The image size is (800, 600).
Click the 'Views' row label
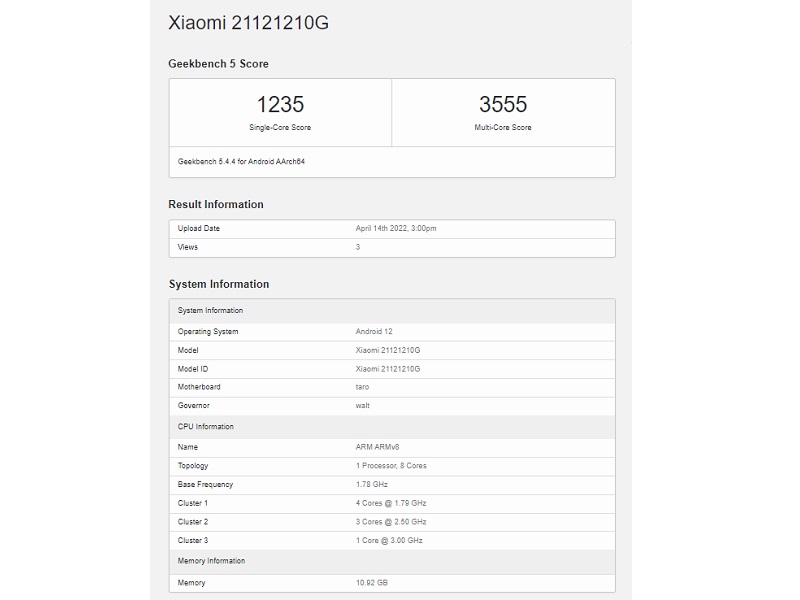188,247
